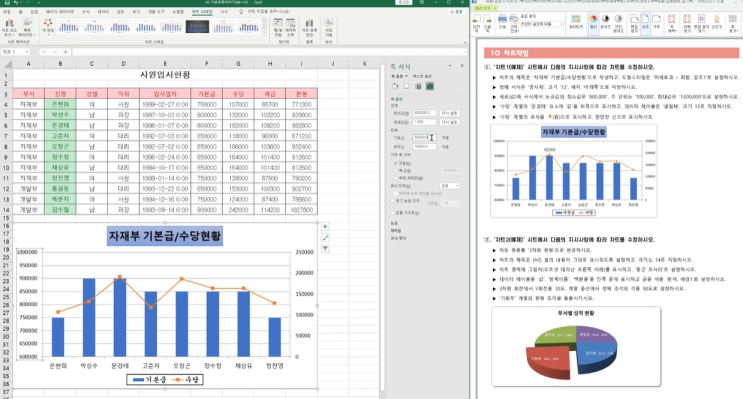743x399 pixels.
Task: Click Add Chart Element icon in Excel ribbon
Action: (9, 28)
